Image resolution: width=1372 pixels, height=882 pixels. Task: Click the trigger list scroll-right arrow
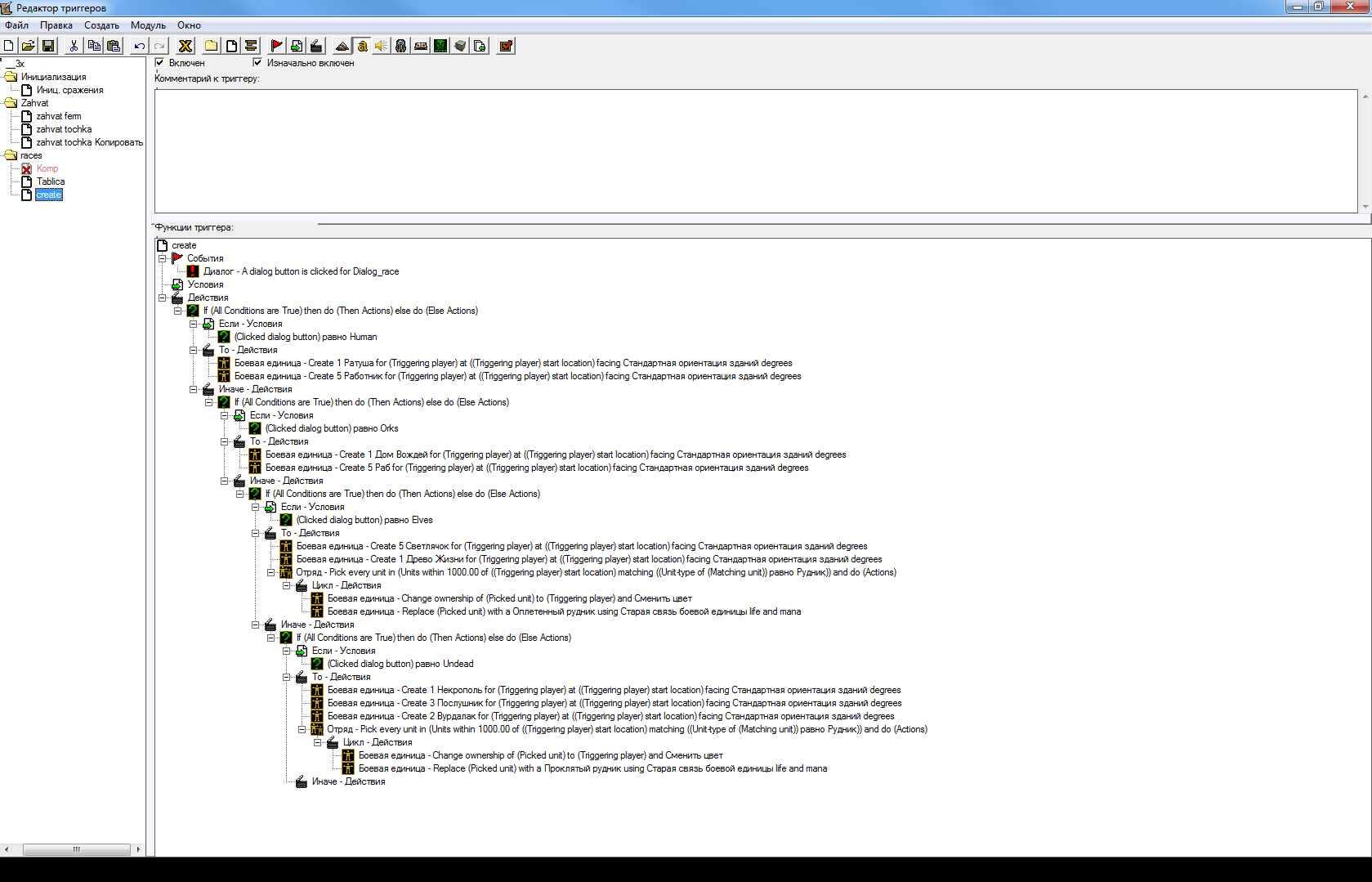tap(138, 850)
